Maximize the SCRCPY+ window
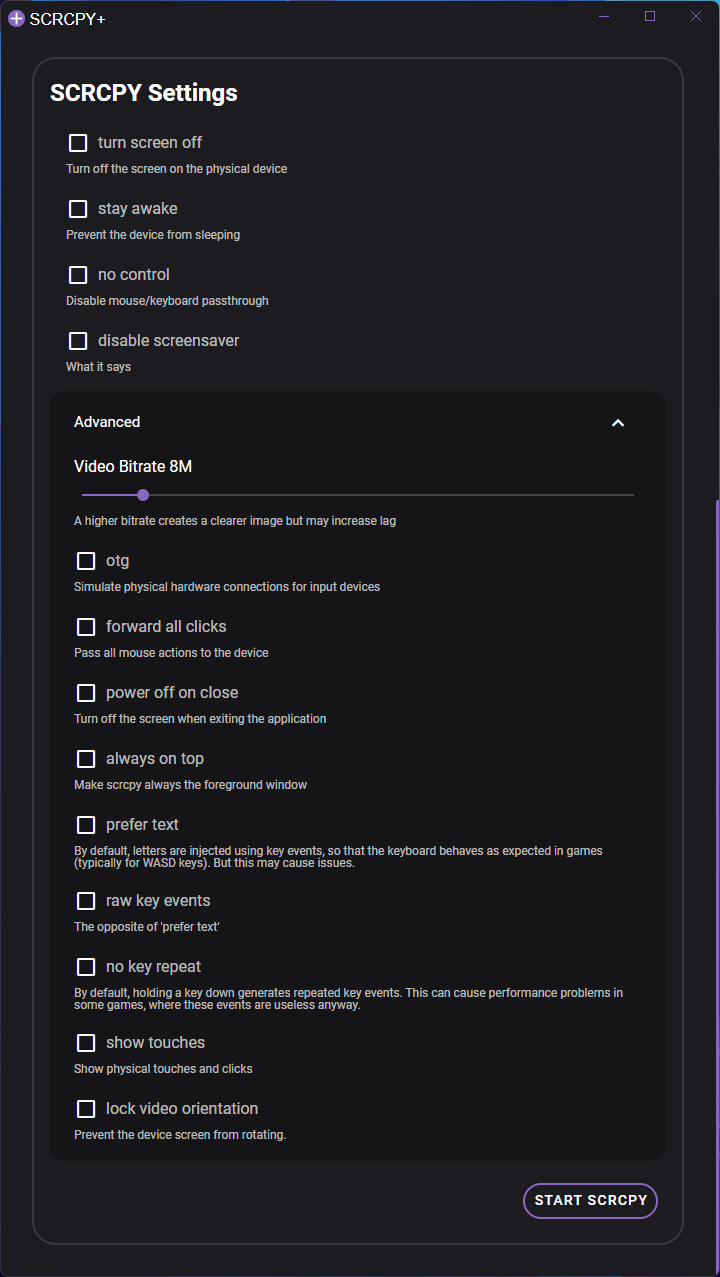This screenshot has height=1277, width=720. coord(650,16)
